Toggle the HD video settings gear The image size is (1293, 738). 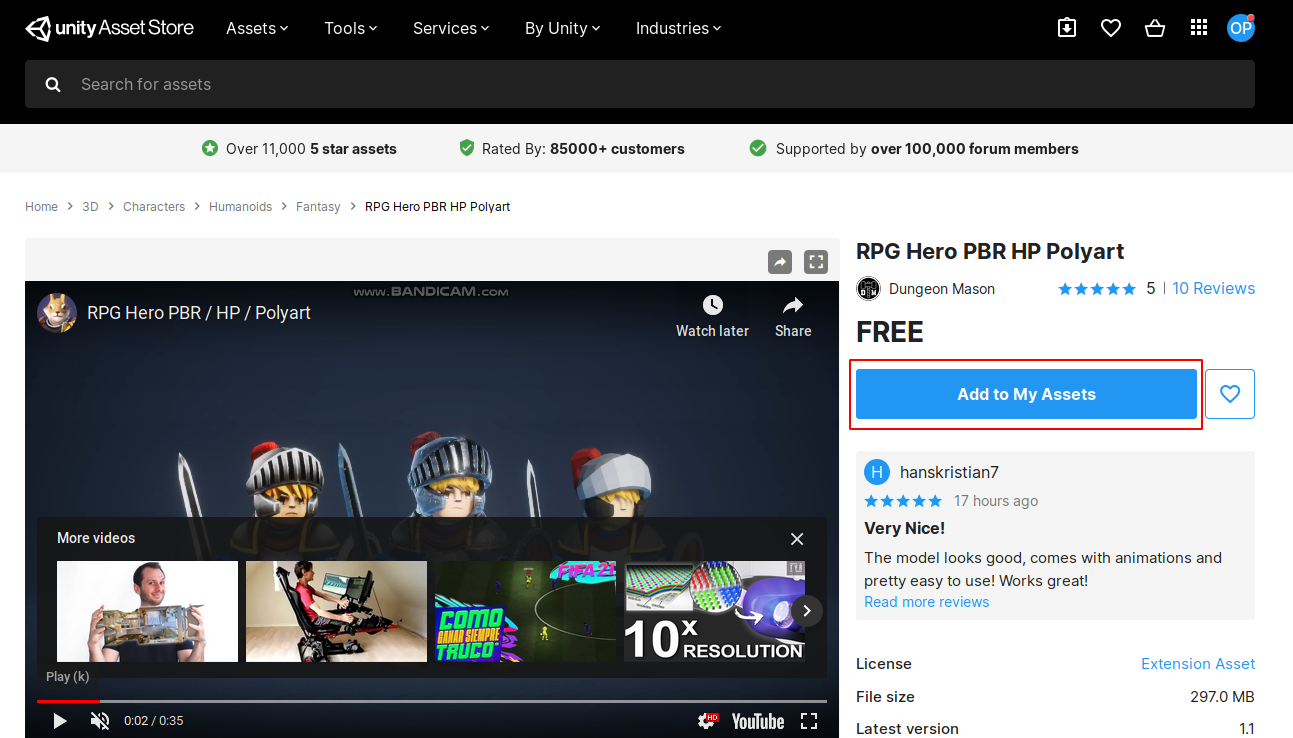(x=708, y=721)
